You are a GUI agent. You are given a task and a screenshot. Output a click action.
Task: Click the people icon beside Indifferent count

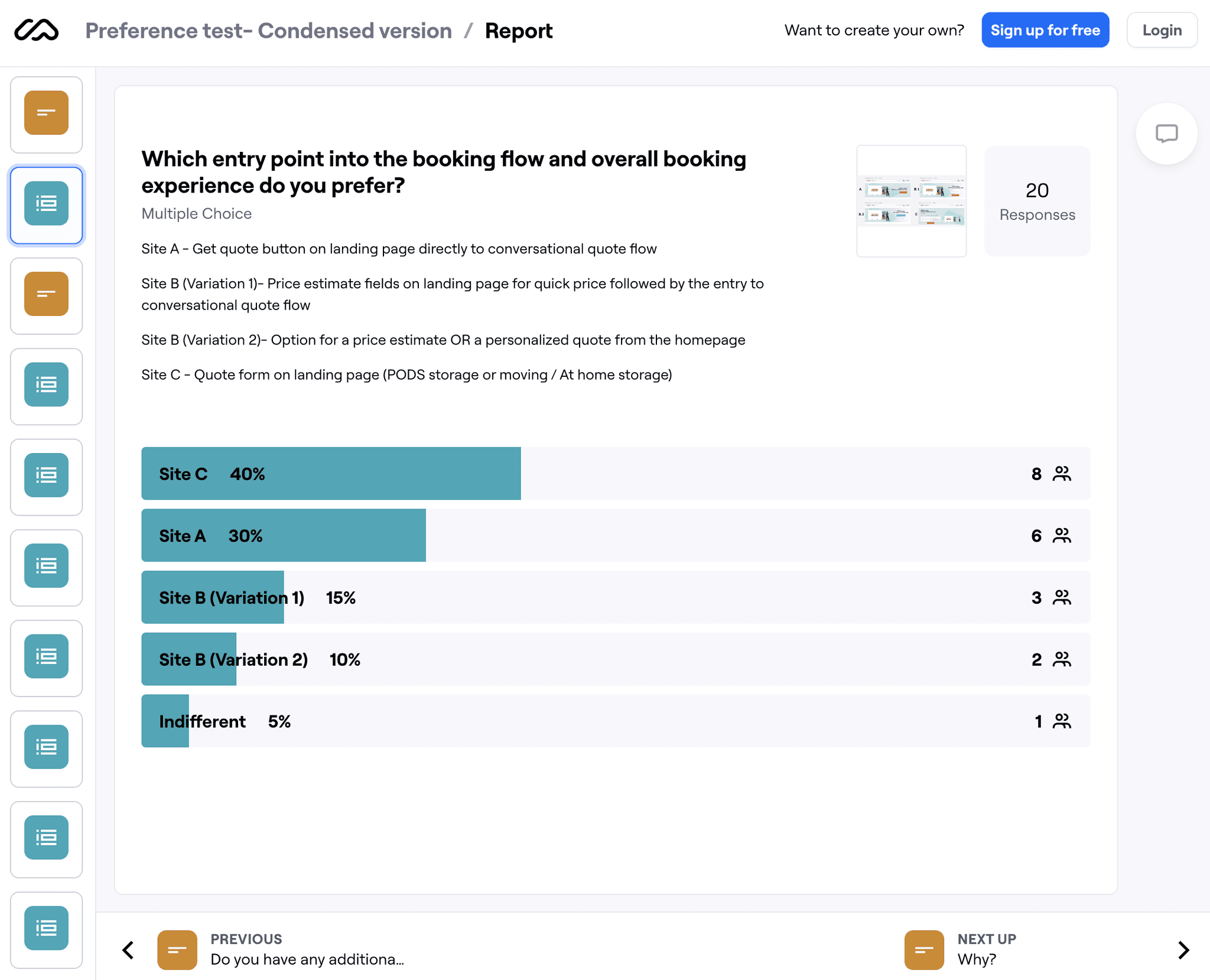pos(1062,721)
